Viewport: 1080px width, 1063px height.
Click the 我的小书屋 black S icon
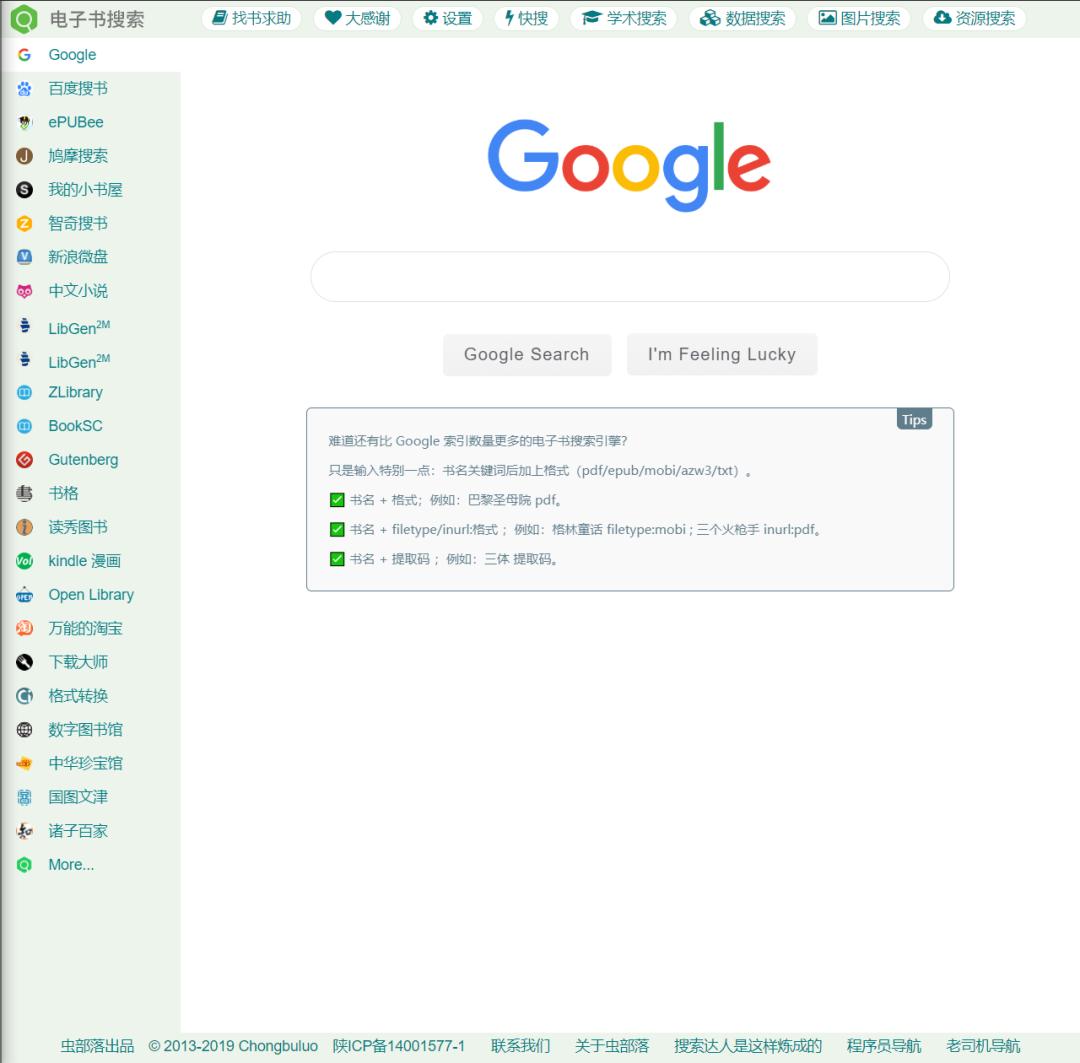coord(24,189)
